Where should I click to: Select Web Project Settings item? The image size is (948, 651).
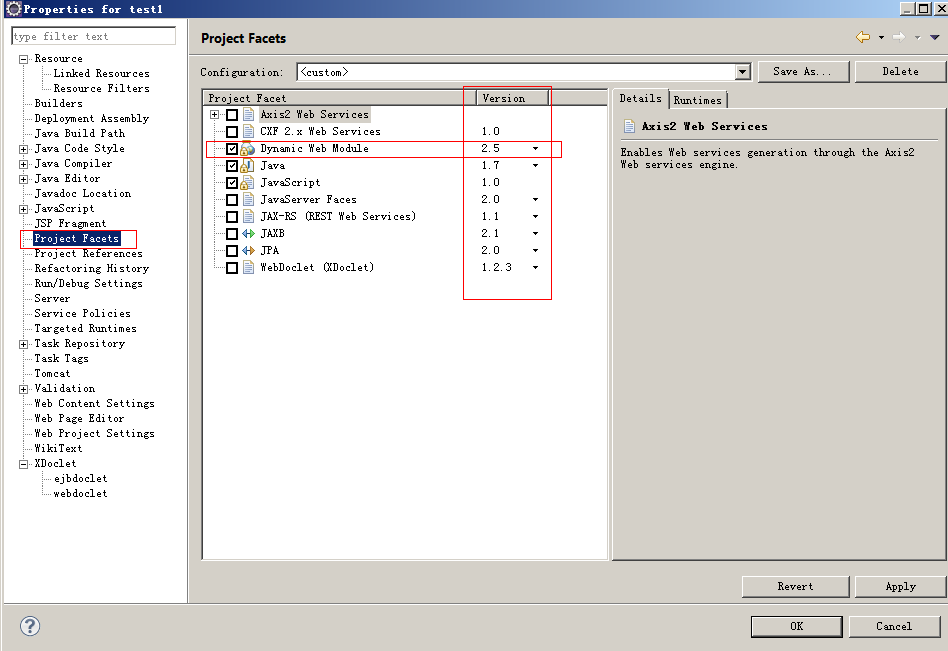pos(94,434)
